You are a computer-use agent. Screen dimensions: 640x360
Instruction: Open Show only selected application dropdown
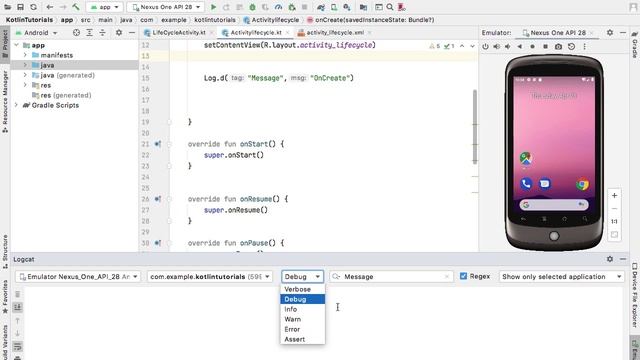tap(562, 276)
